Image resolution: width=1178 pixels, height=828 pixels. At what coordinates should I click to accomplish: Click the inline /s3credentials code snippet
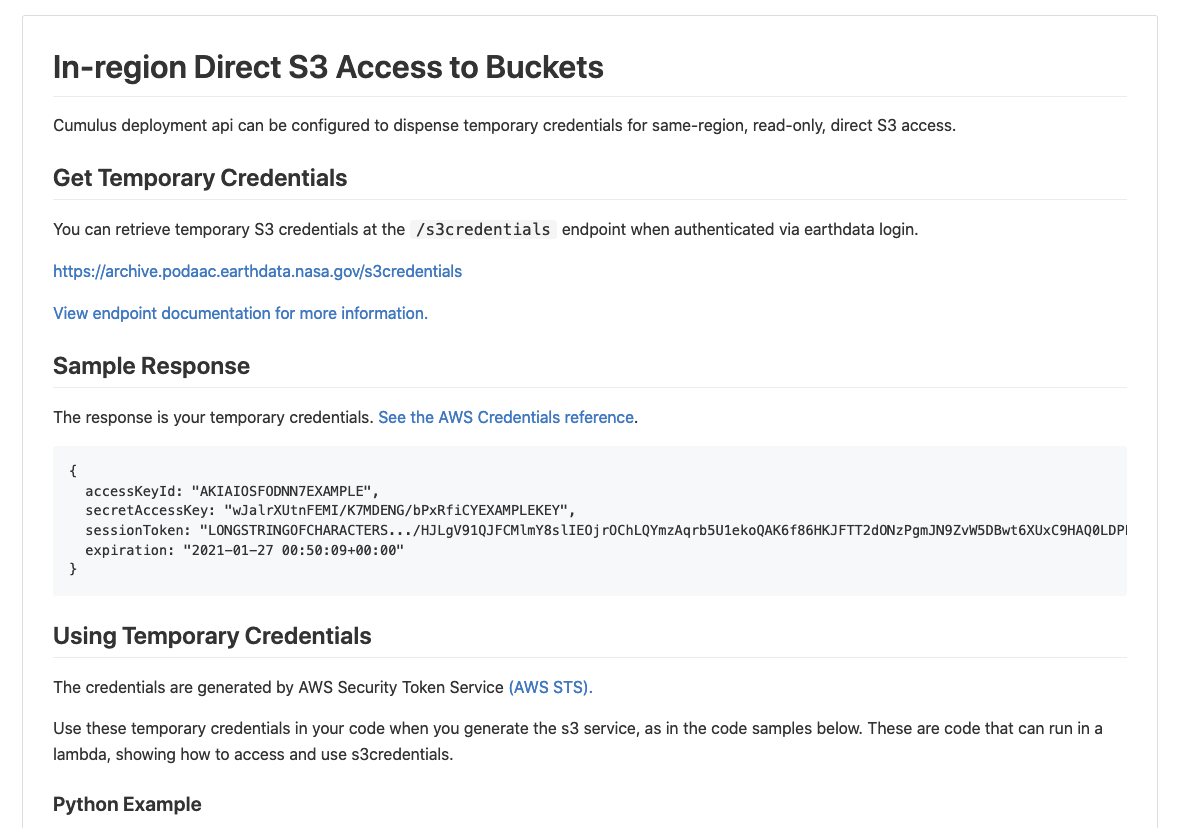point(483,229)
